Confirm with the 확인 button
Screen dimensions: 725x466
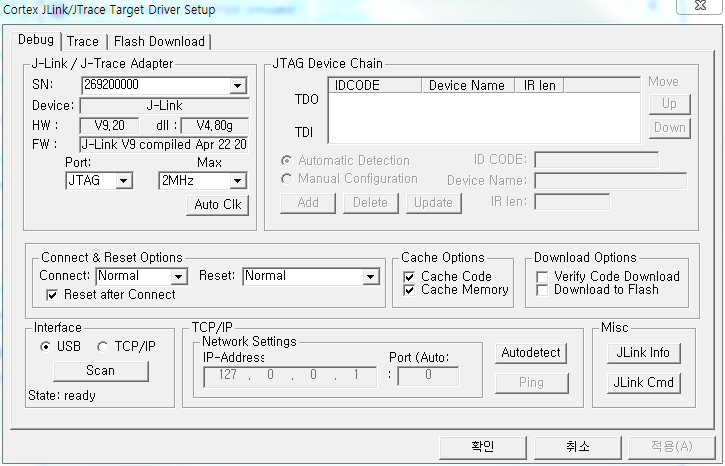point(483,447)
